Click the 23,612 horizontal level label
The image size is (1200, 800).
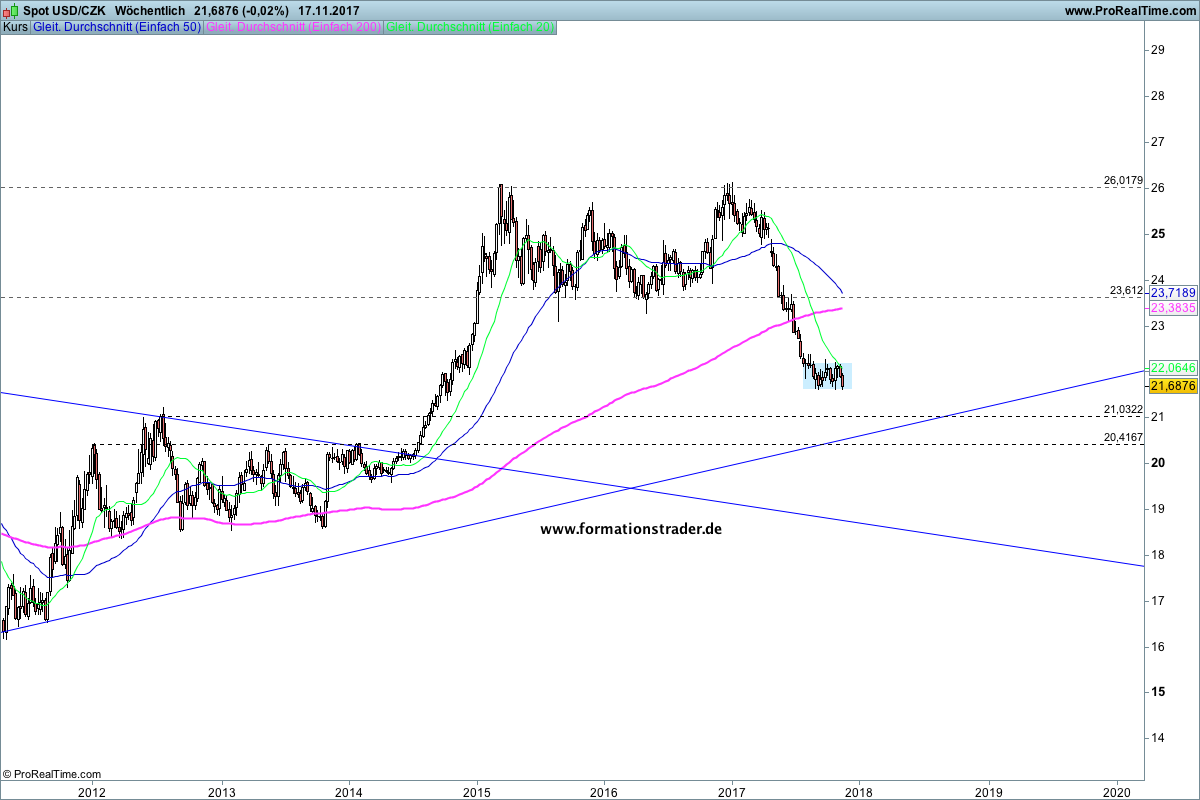point(1125,291)
